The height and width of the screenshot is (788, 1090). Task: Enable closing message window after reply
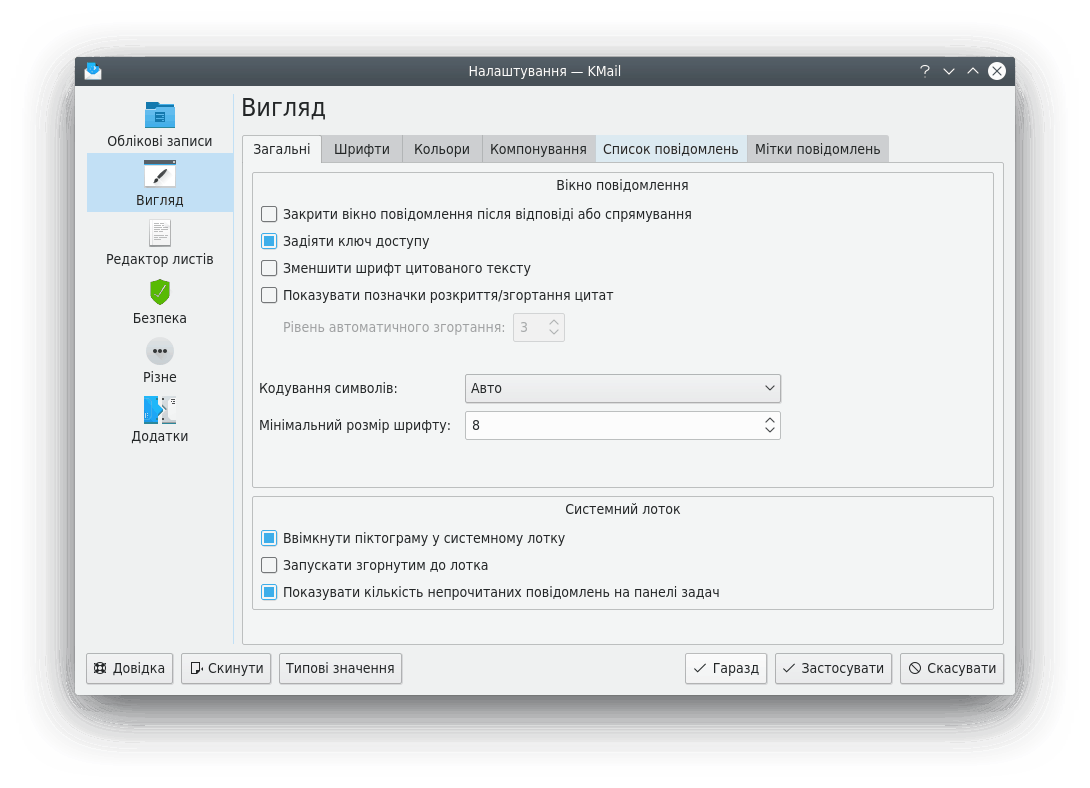pos(269,214)
